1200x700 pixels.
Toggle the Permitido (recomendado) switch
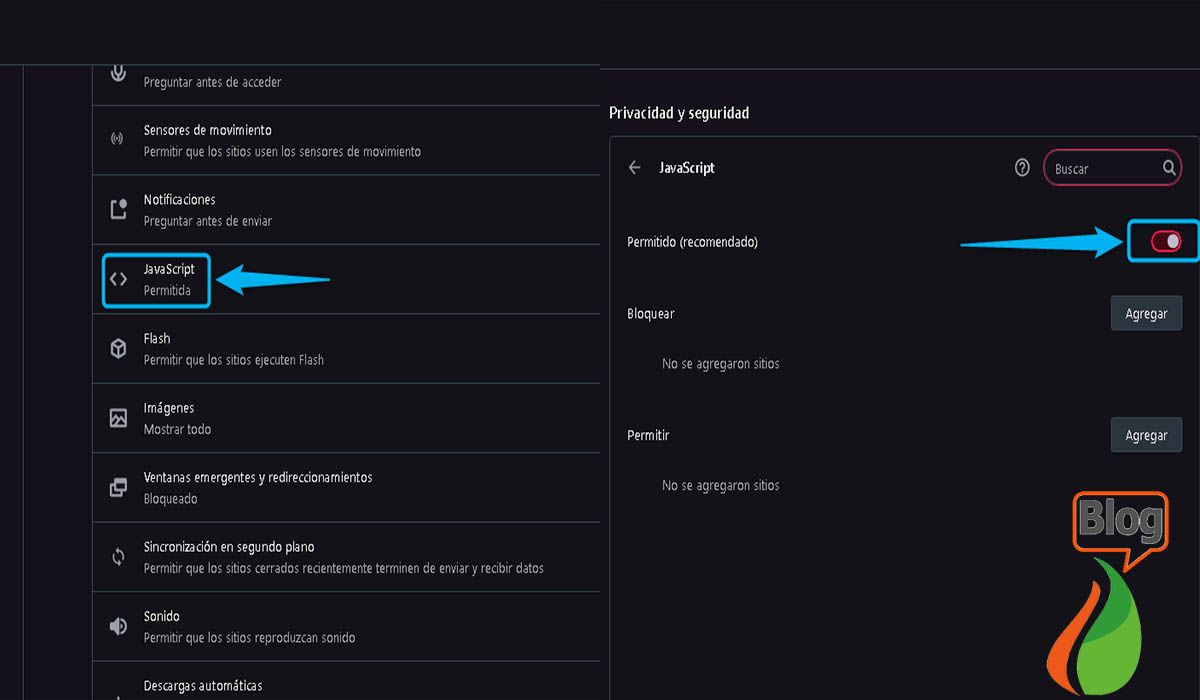click(x=1166, y=241)
